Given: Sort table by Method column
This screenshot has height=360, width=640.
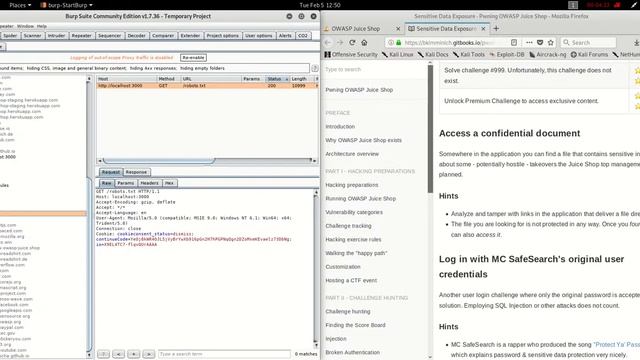Looking at the screenshot, I should [169, 79].
